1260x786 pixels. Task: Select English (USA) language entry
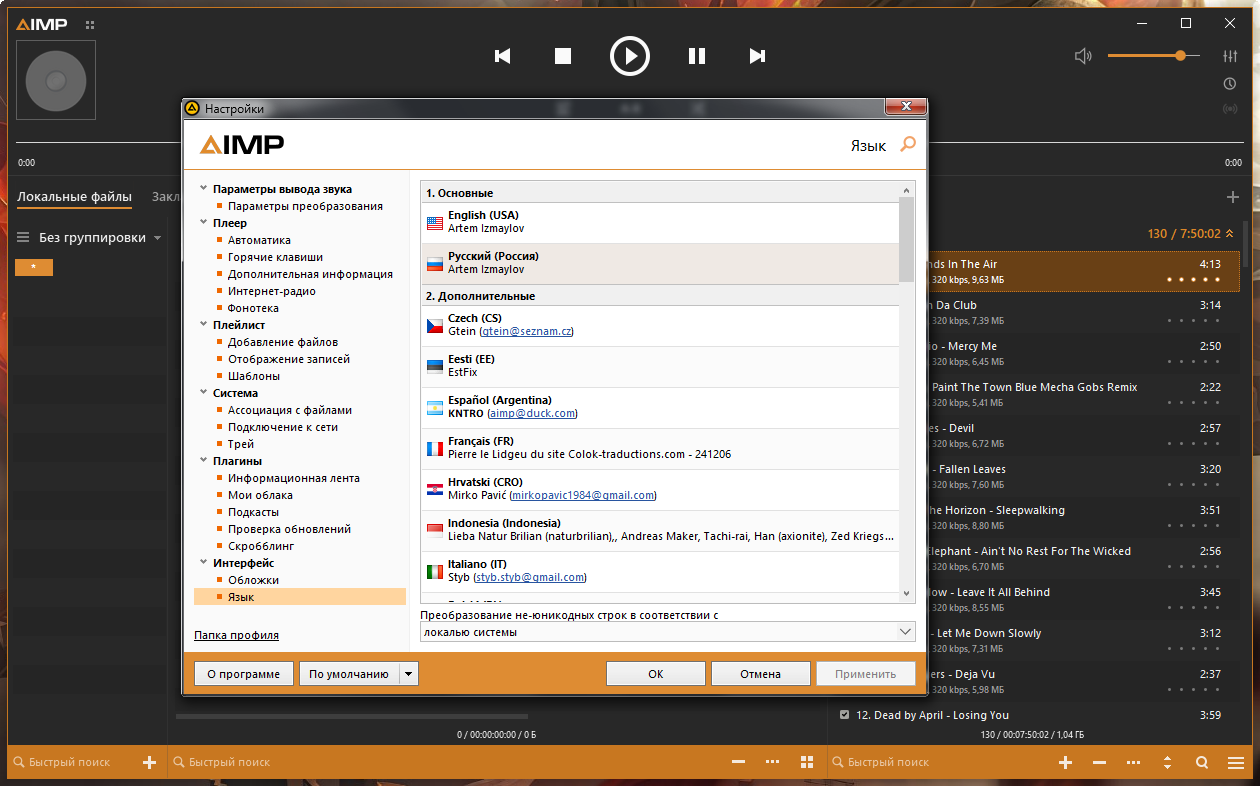click(660, 222)
